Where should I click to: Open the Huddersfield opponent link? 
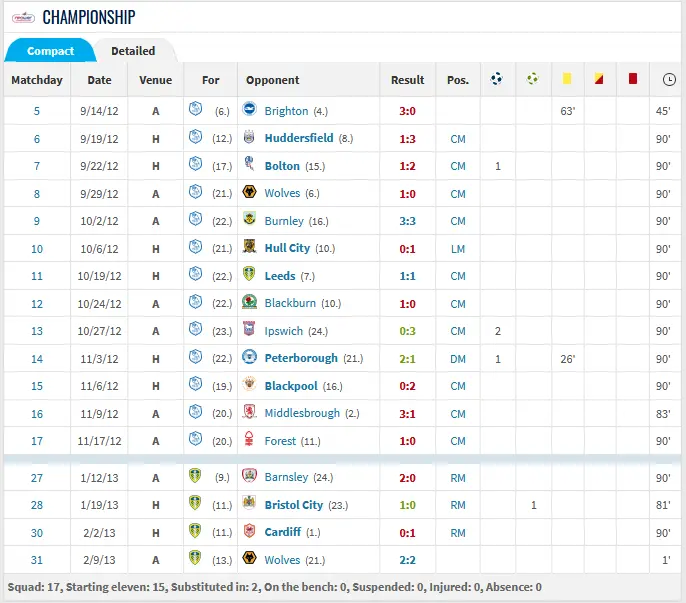pyautogui.click(x=299, y=138)
